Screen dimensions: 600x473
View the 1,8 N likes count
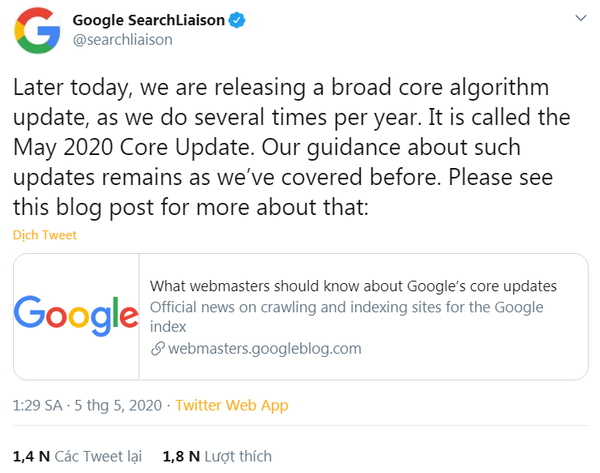click(x=180, y=456)
